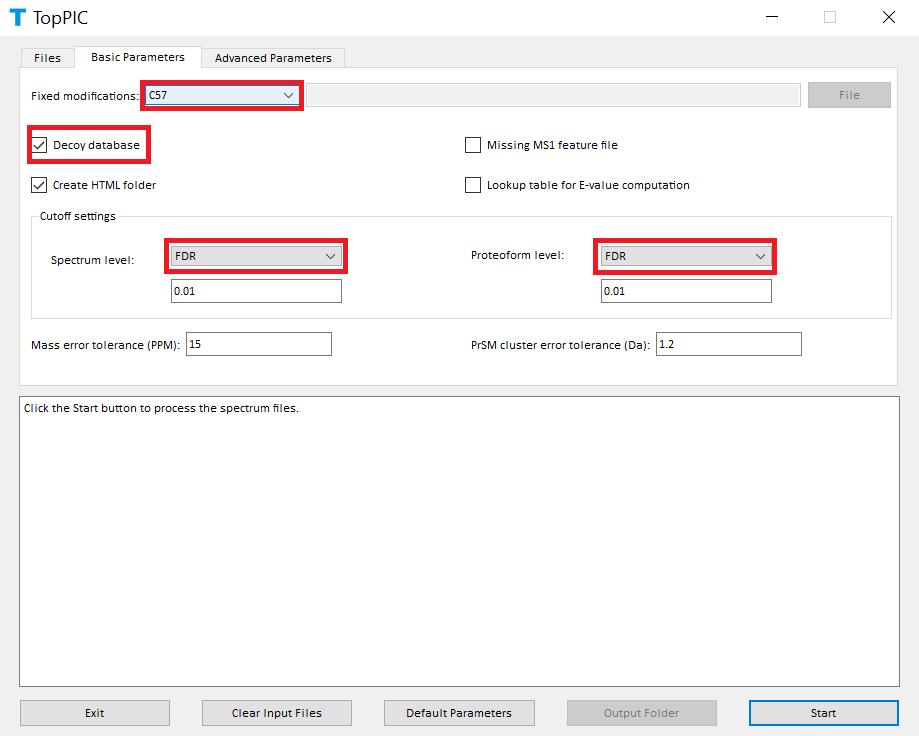Viewport: 919px width, 736px height.
Task: Expand the Proteoform level FDR dropdown
Action: (686, 256)
